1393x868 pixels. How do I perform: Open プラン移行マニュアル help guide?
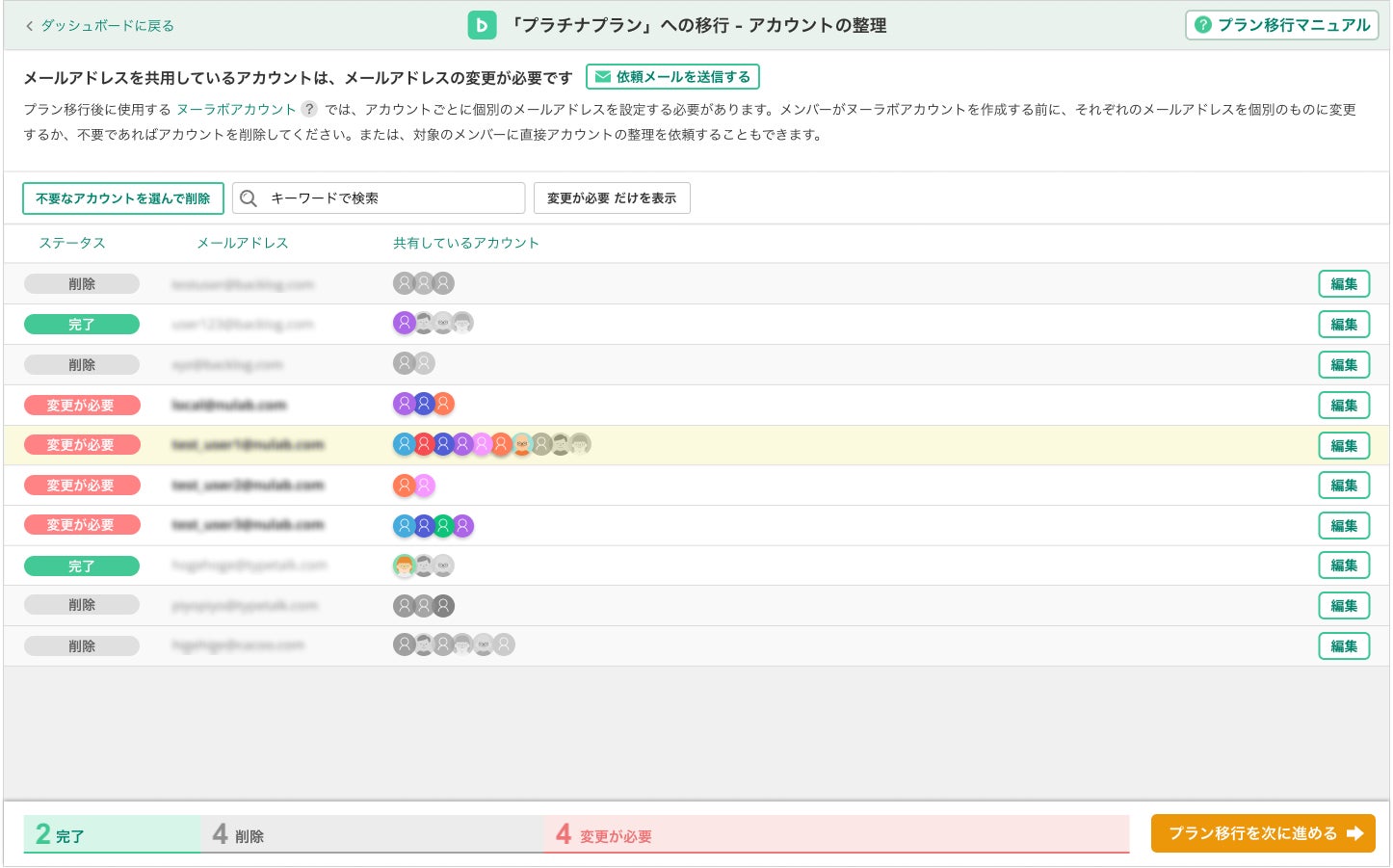pos(1282,25)
